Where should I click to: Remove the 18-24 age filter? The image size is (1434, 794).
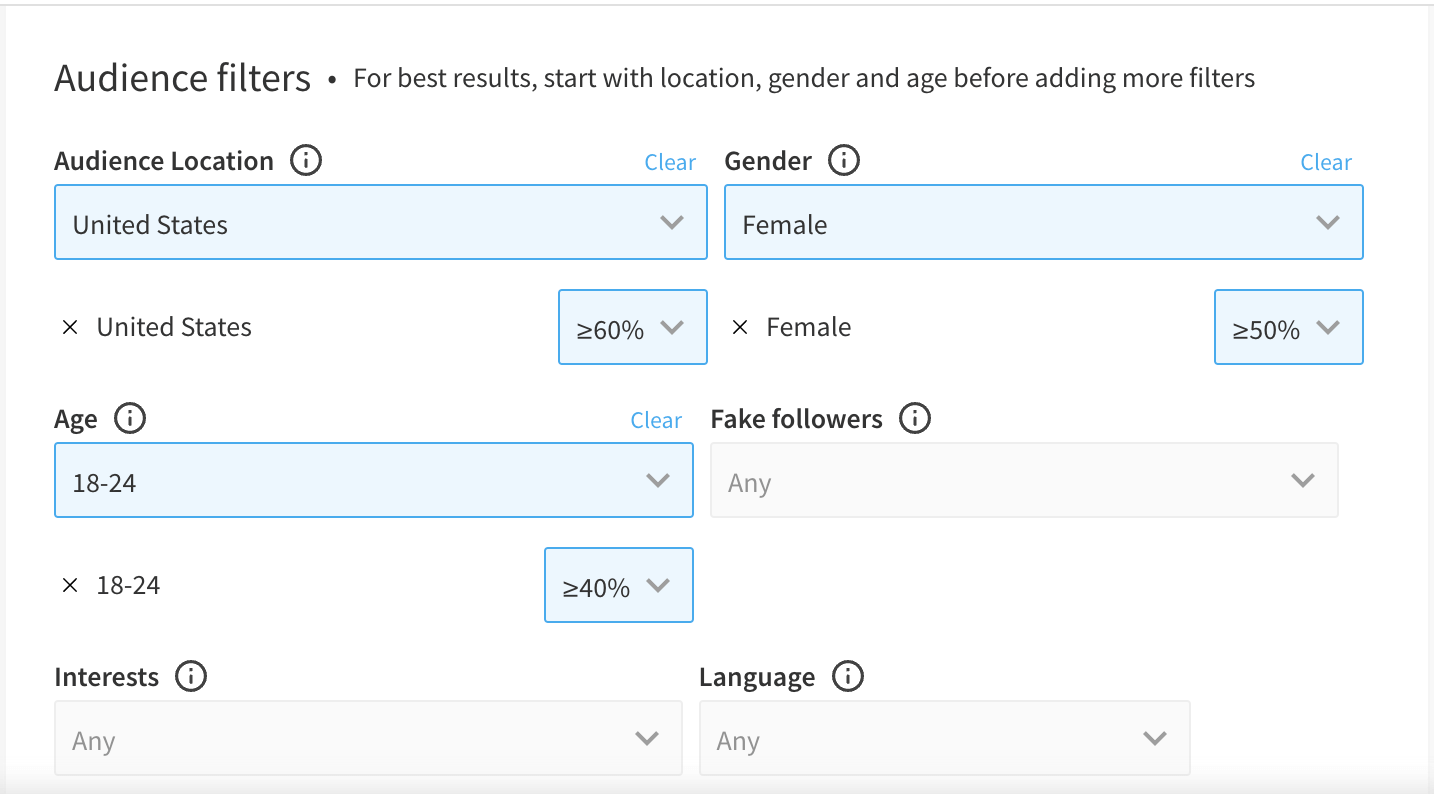(70, 585)
